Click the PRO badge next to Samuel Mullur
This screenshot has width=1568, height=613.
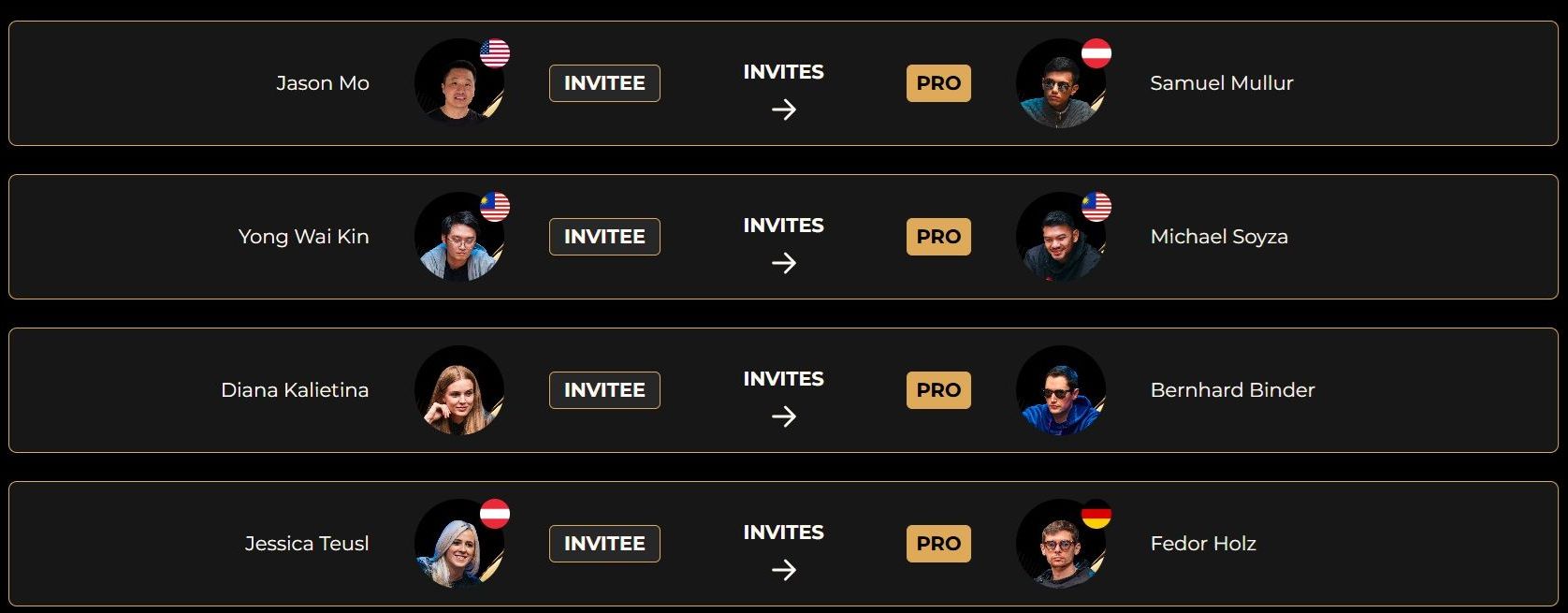(x=938, y=83)
